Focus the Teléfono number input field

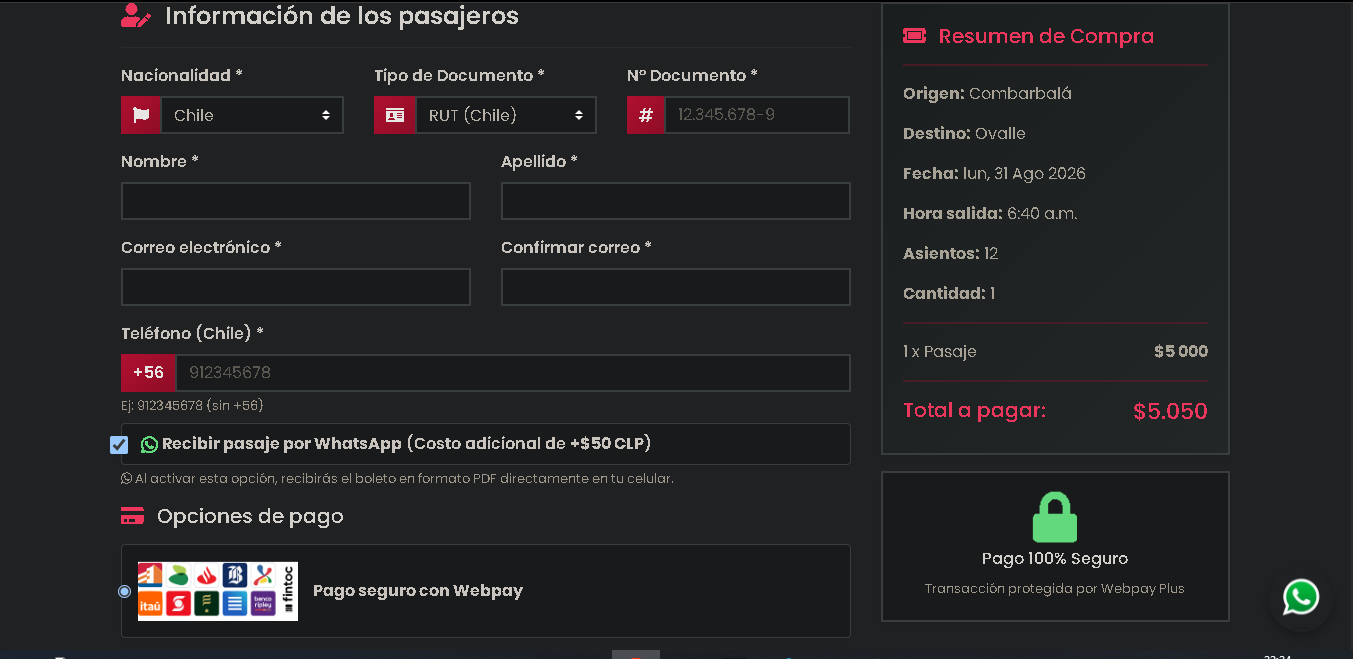point(513,373)
